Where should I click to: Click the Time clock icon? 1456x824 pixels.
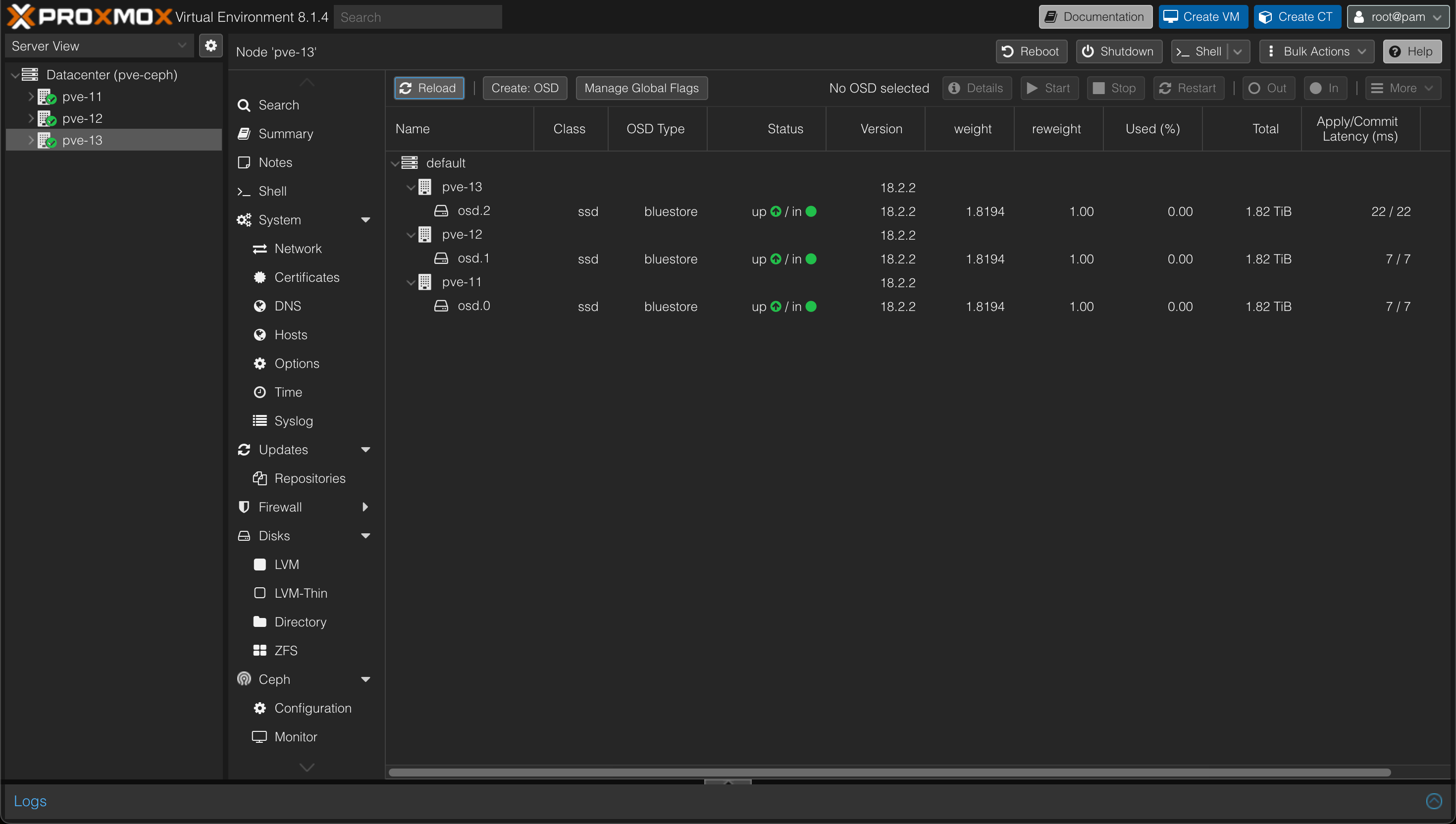click(x=260, y=392)
